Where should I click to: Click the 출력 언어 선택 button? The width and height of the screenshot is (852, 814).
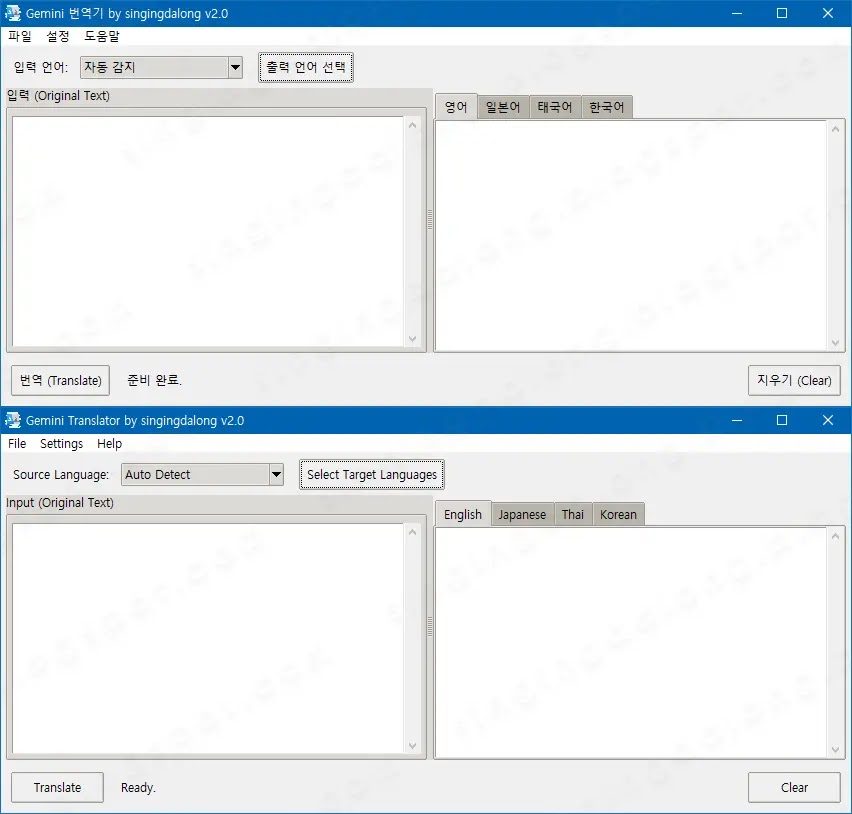tap(306, 67)
